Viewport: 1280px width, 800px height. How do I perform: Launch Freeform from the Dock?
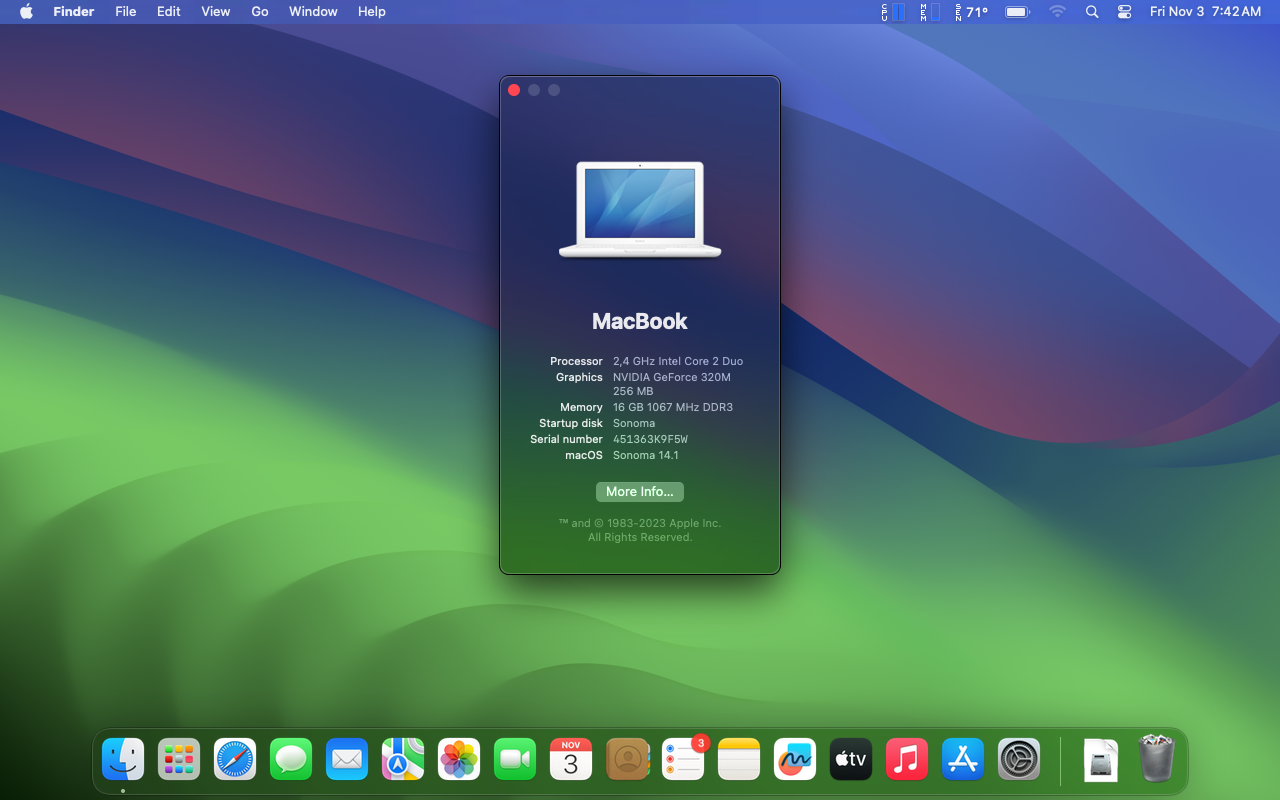[x=795, y=760]
